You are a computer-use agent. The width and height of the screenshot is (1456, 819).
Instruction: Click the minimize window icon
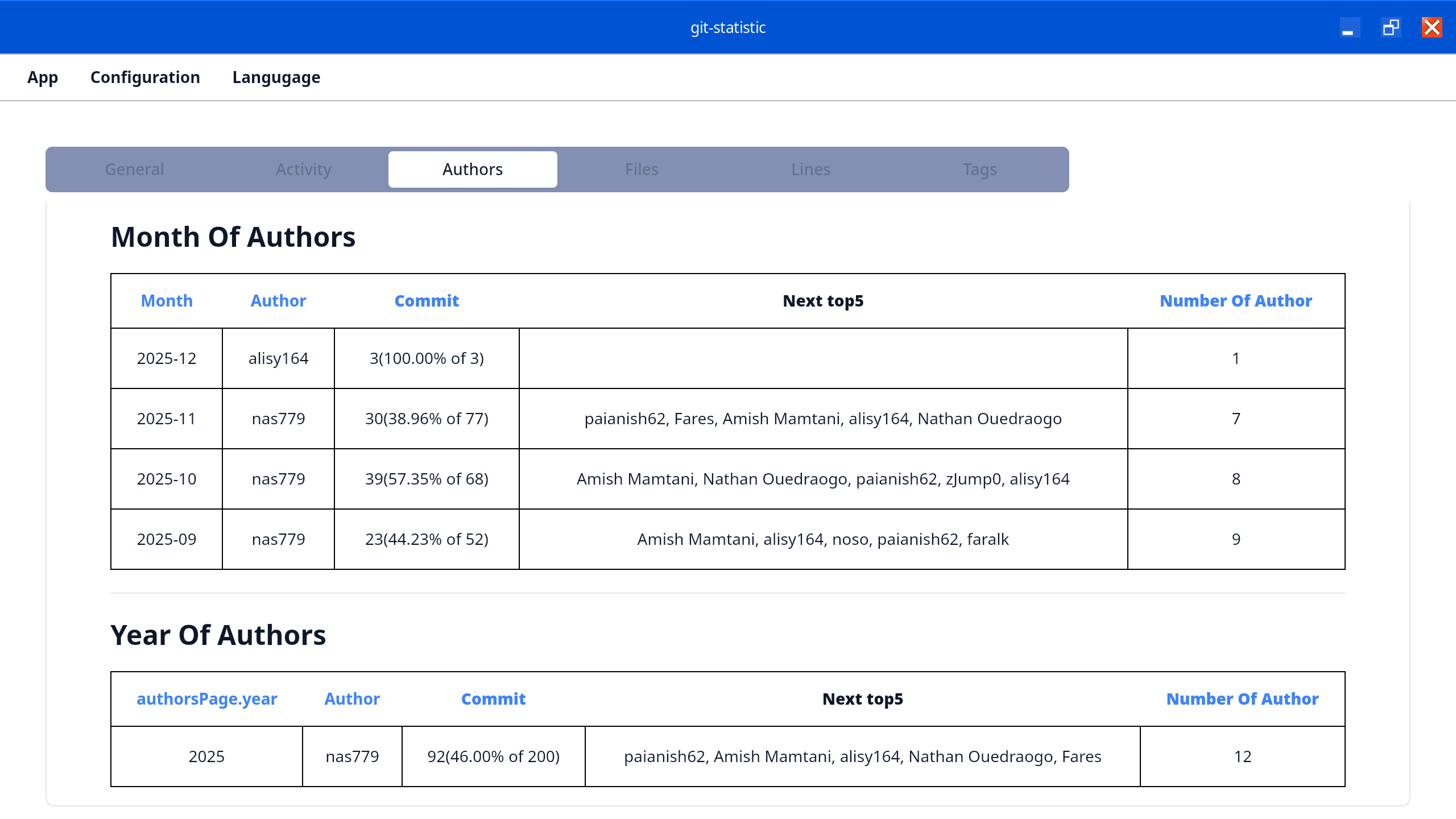coord(1350,27)
